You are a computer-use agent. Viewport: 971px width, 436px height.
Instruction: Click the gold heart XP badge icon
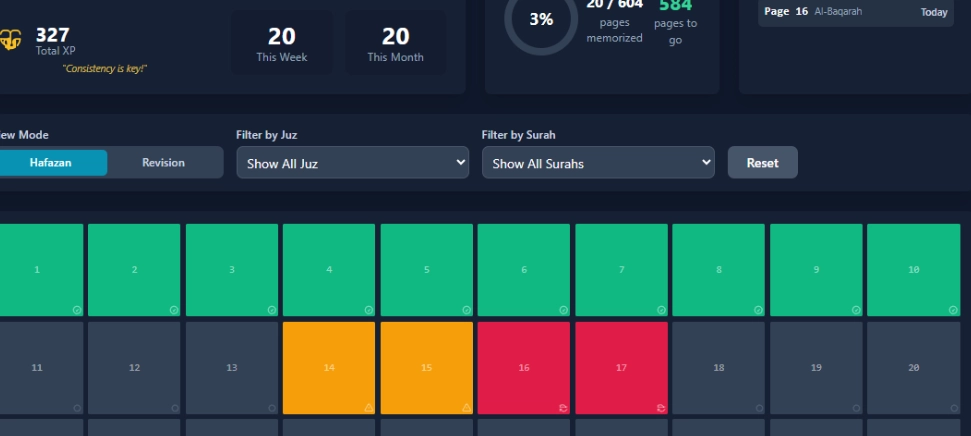(11, 40)
